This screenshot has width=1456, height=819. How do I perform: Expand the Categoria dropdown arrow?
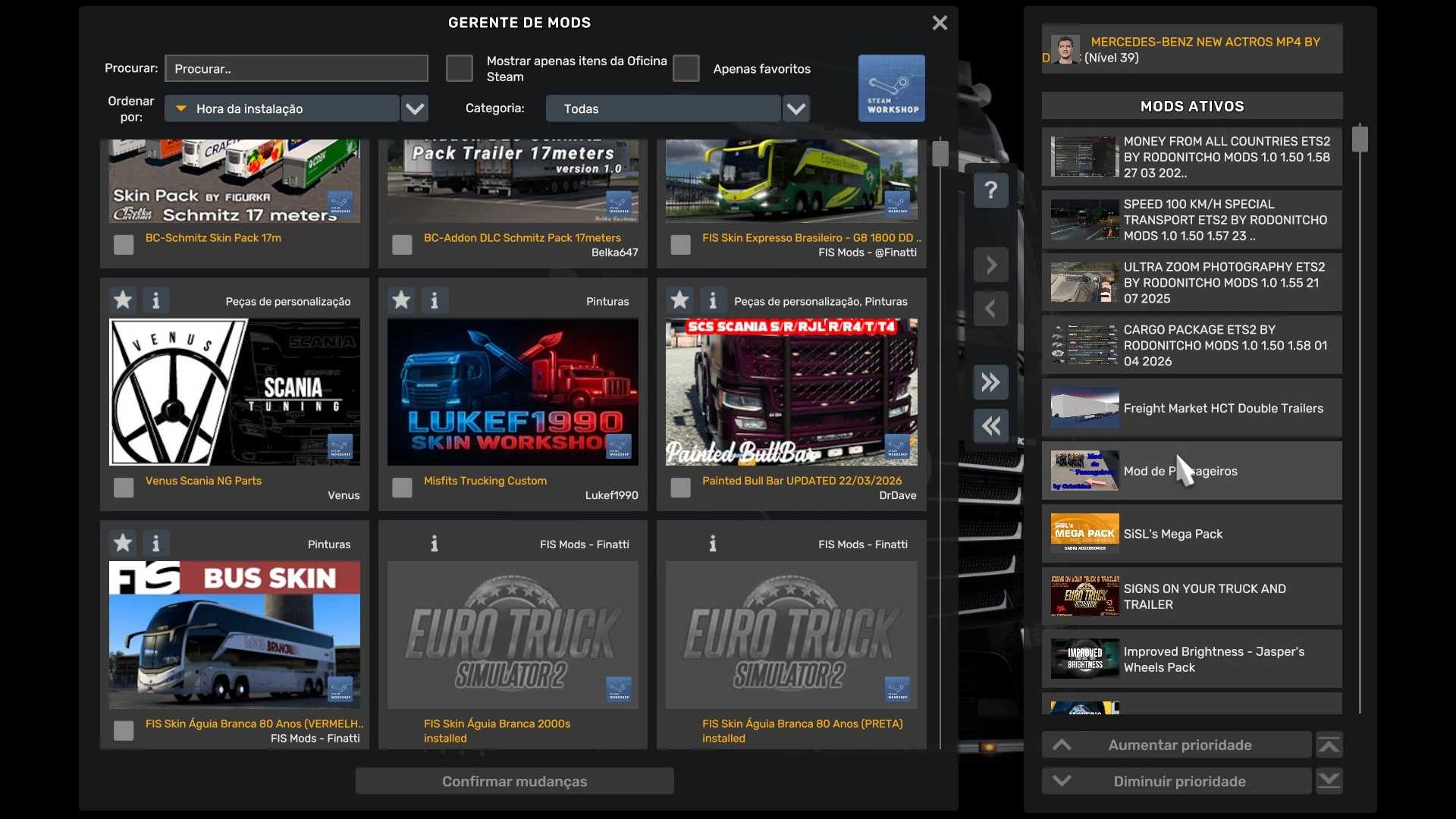pyautogui.click(x=796, y=108)
